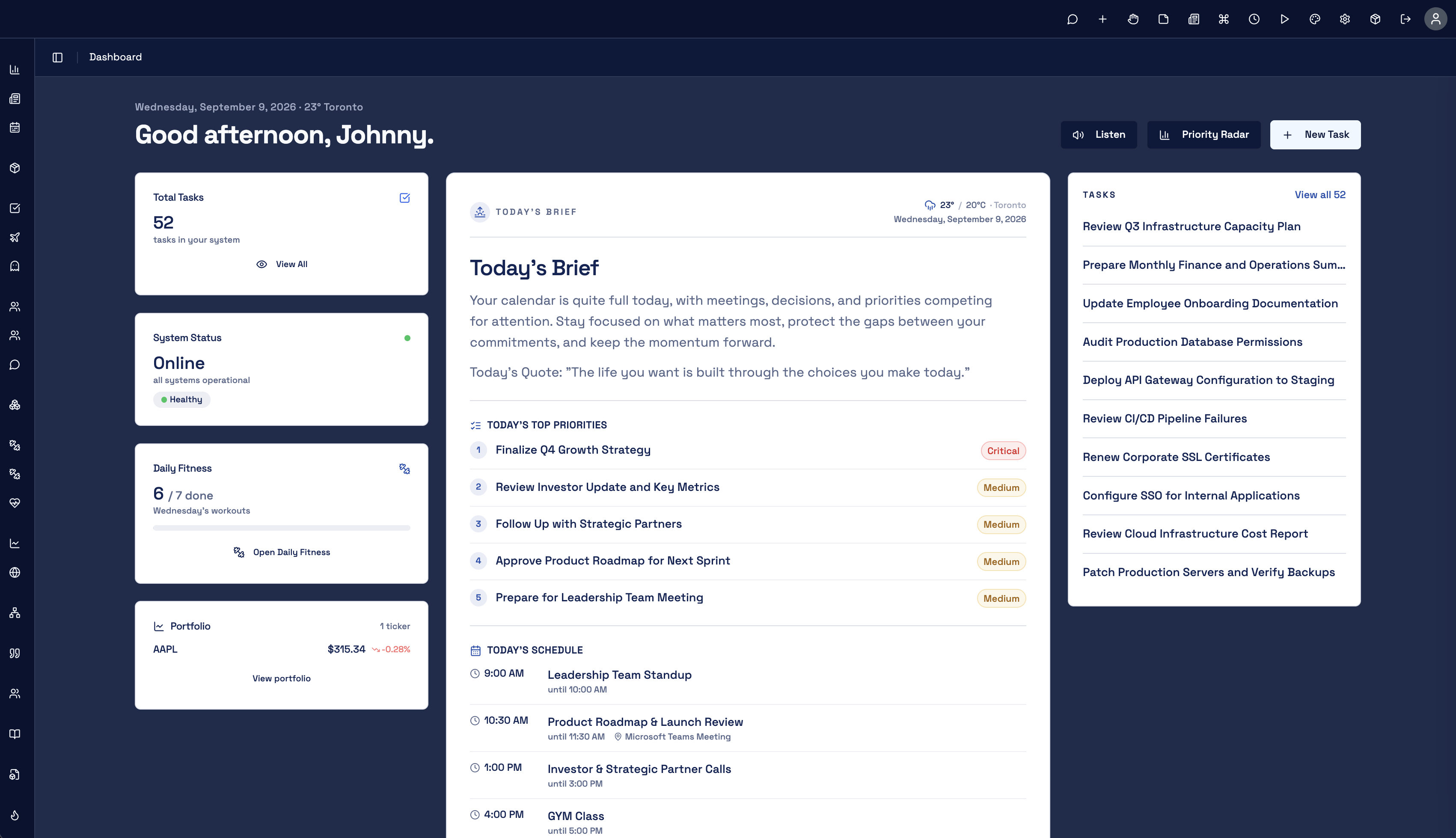Click the globe icon in the left sidebar
Screen dimensions: 1456x838
(15, 572)
